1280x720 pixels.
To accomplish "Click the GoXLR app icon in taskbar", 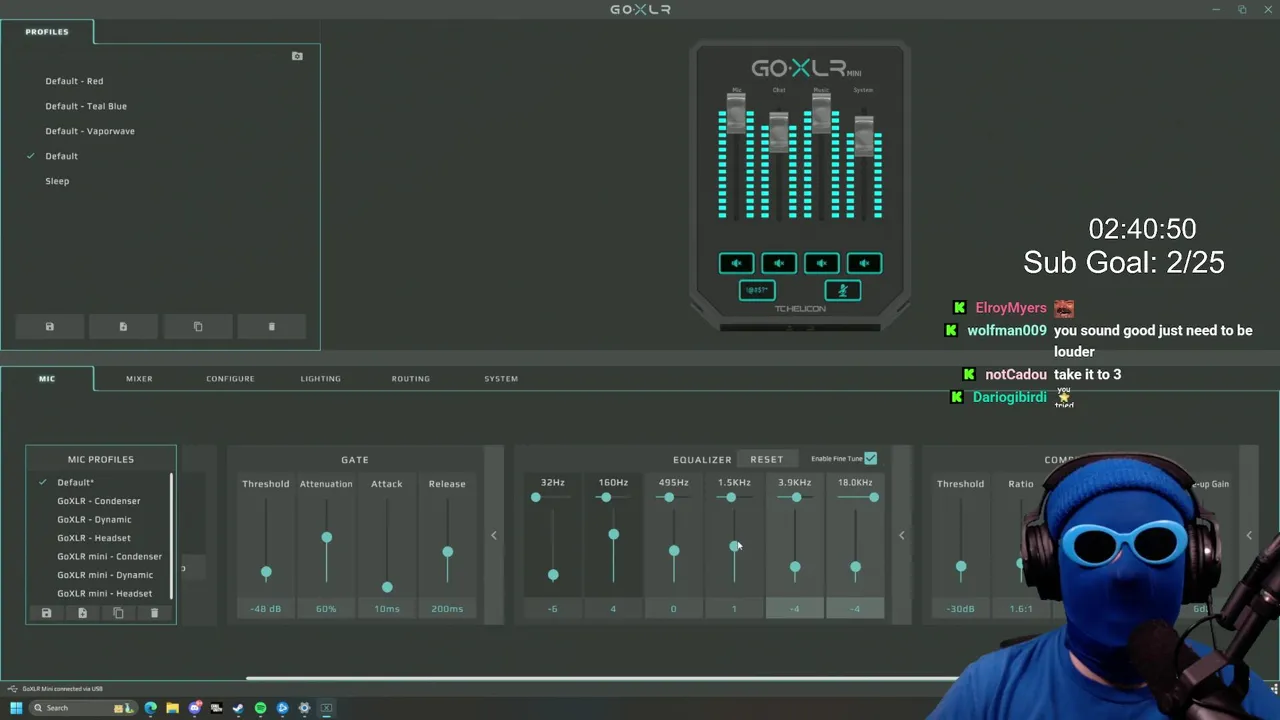I will pos(326,708).
